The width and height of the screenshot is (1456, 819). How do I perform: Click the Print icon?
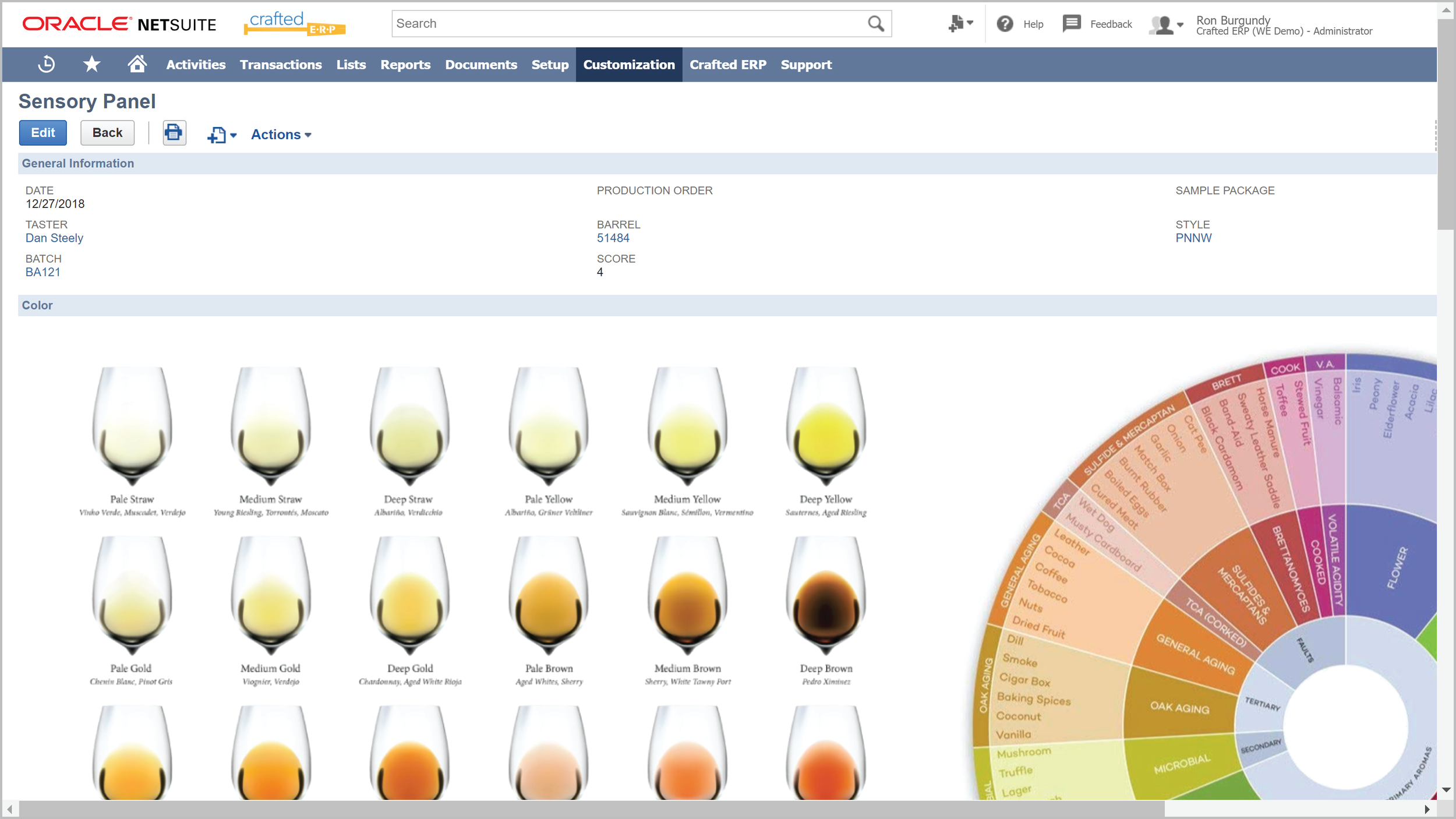(174, 133)
